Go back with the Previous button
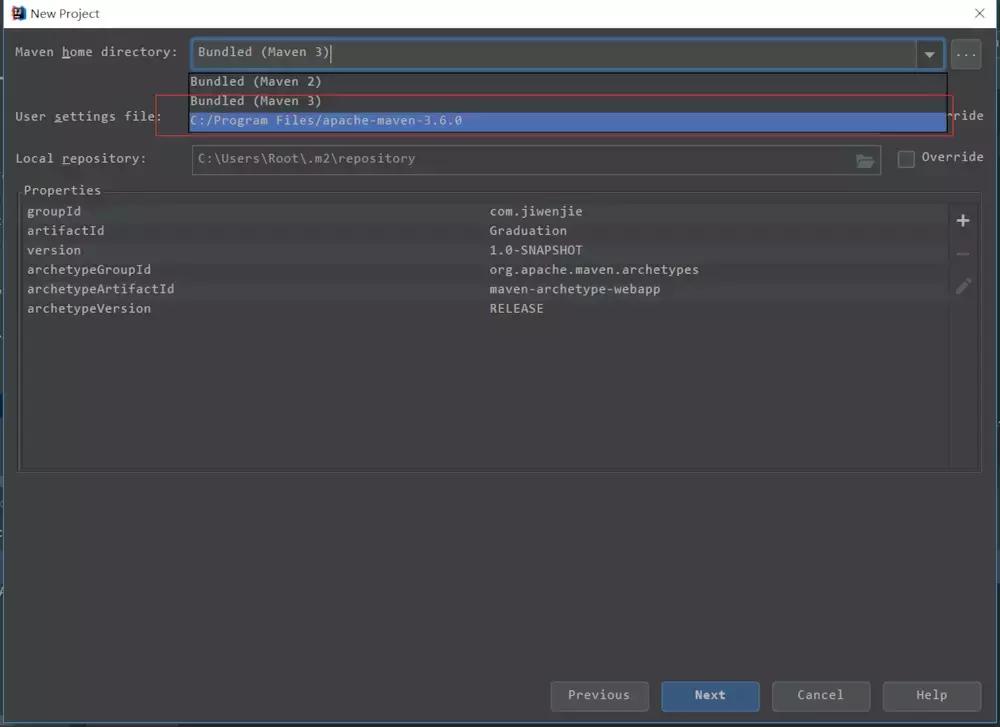This screenshot has height=727, width=1000. [x=599, y=696]
